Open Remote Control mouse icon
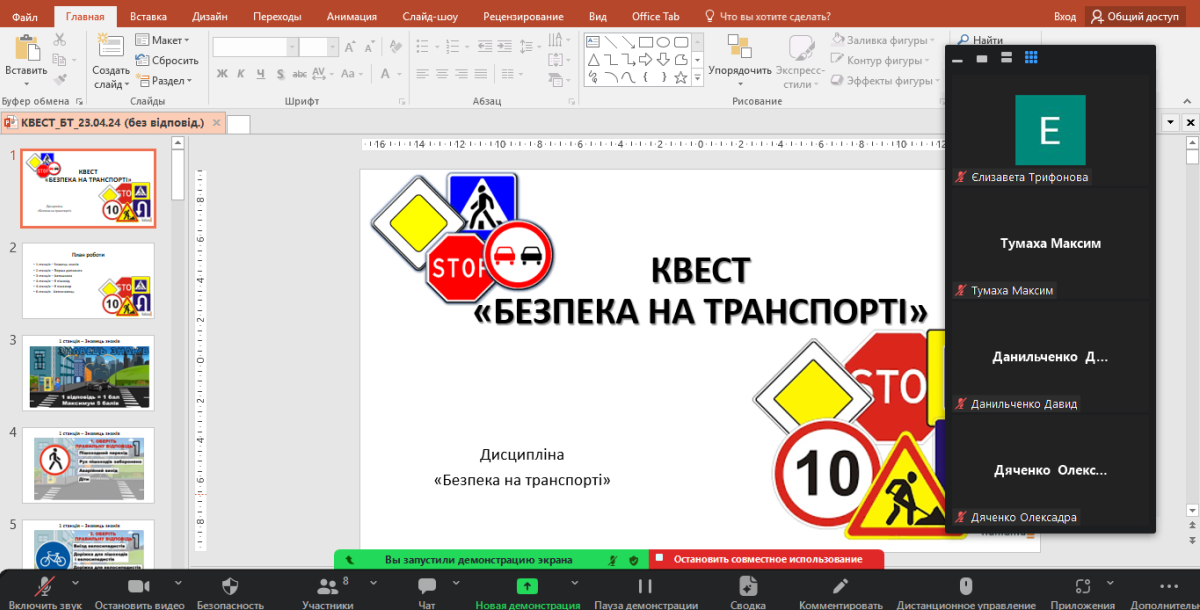This screenshot has height=610, width=1200. pos(965,587)
